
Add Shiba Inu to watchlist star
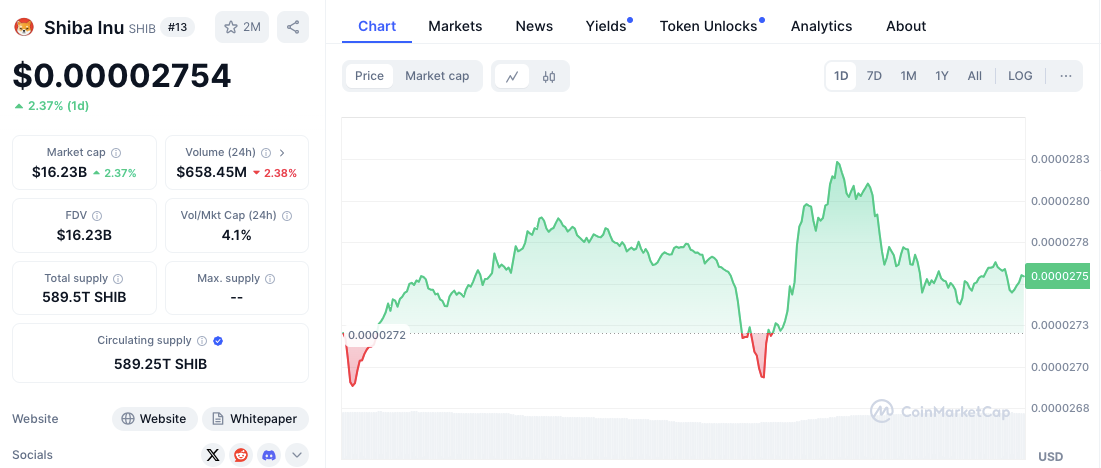pos(242,27)
